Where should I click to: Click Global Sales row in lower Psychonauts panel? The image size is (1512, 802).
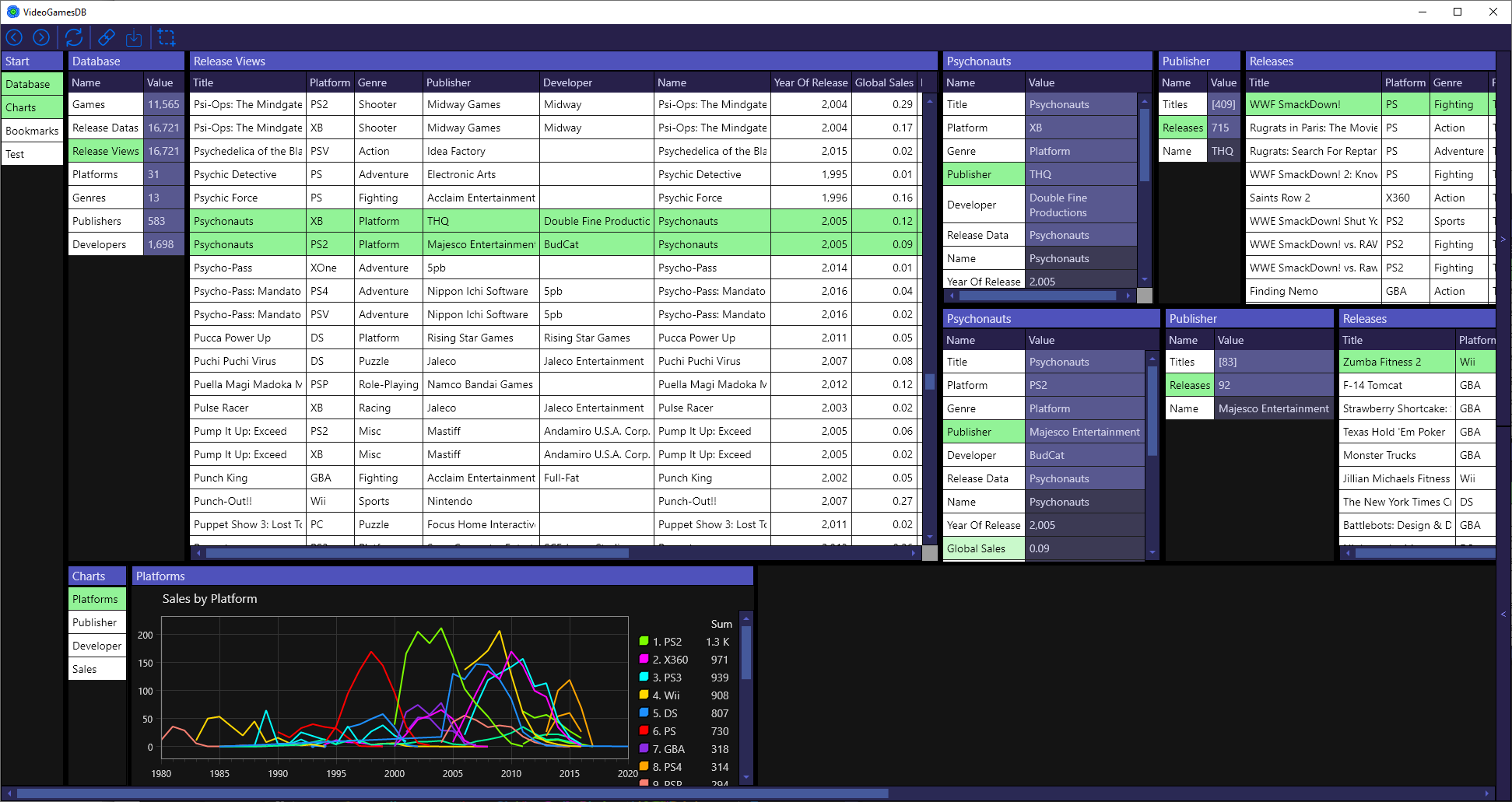pos(1044,548)
